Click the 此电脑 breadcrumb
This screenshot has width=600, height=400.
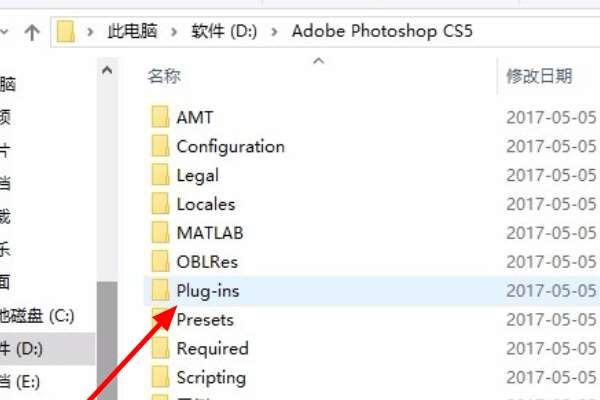tap(132, 31)
